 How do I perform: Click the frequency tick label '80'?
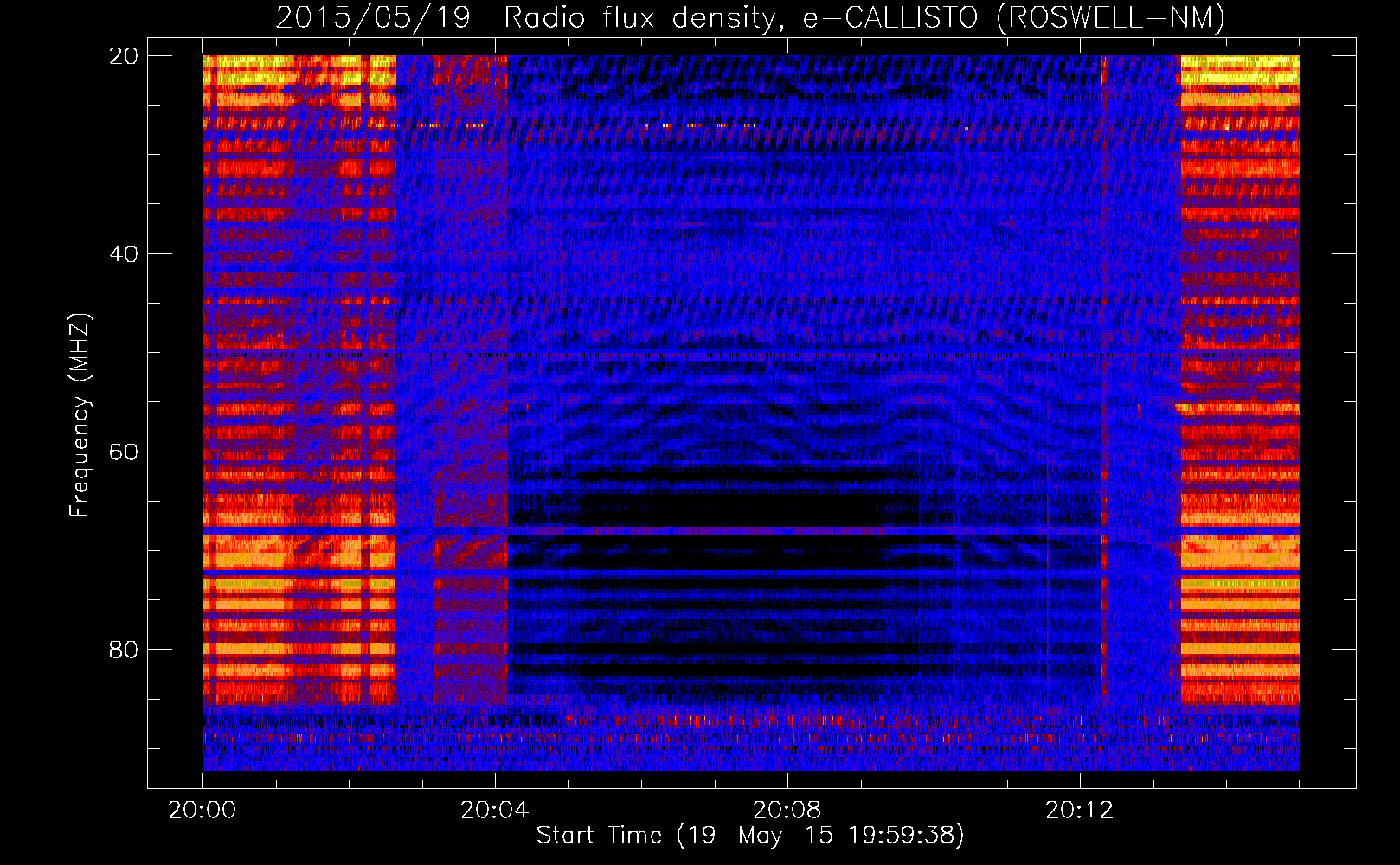pyautogui.click(x=124, y=650)
